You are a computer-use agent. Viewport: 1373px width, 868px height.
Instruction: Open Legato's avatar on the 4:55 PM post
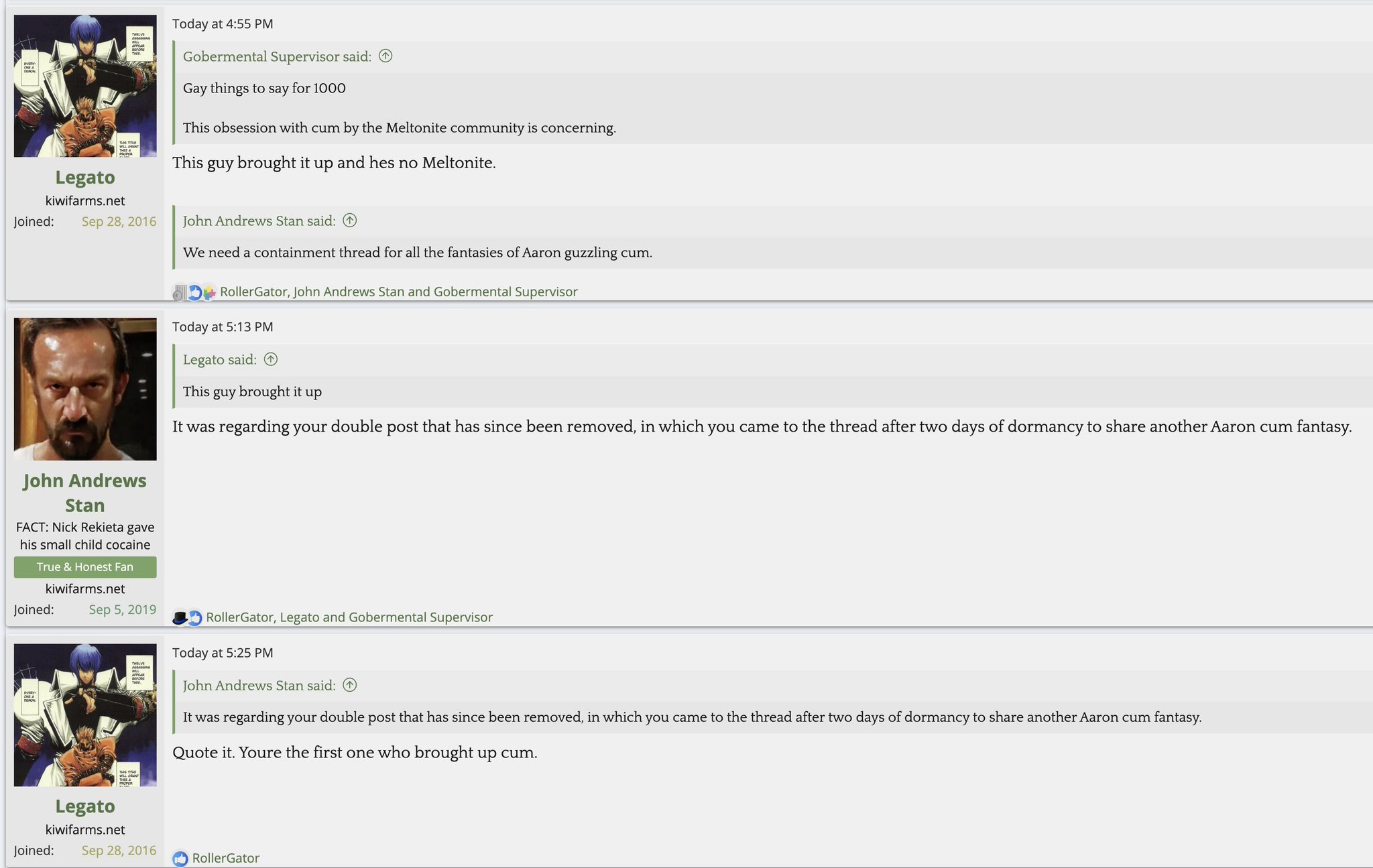click(x=85, y=86)
